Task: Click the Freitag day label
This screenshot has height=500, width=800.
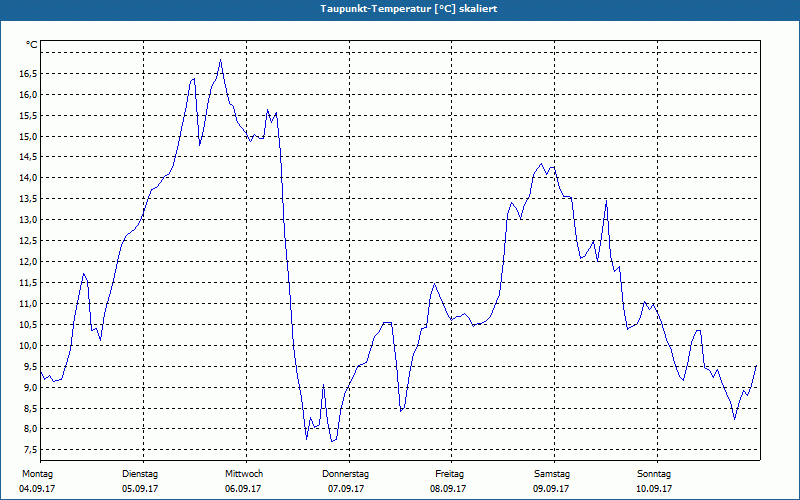Action: pos(449,474)
